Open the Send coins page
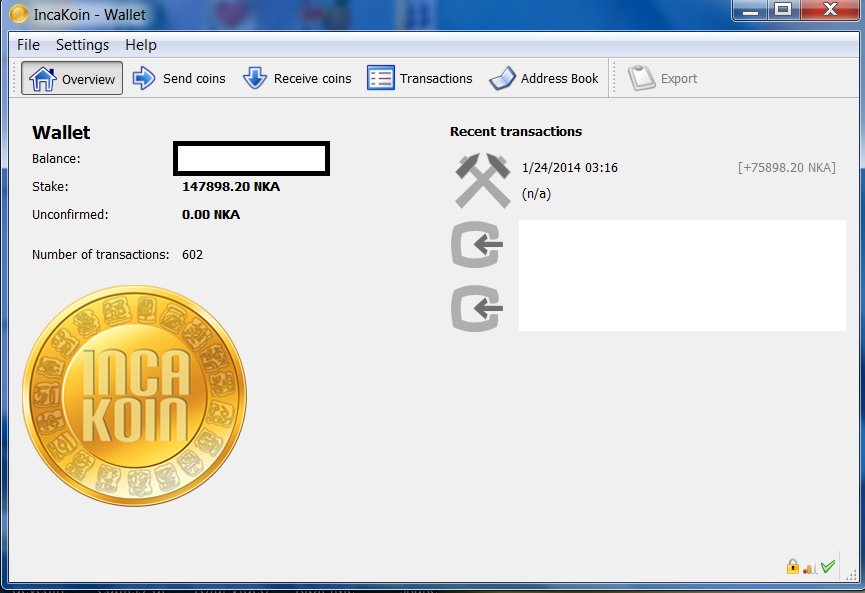This screenshot has height=593, width=865. 179,78
